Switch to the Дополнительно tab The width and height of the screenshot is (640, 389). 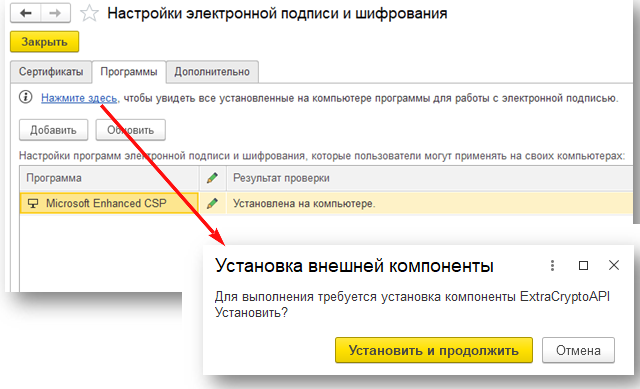(212, 72)
